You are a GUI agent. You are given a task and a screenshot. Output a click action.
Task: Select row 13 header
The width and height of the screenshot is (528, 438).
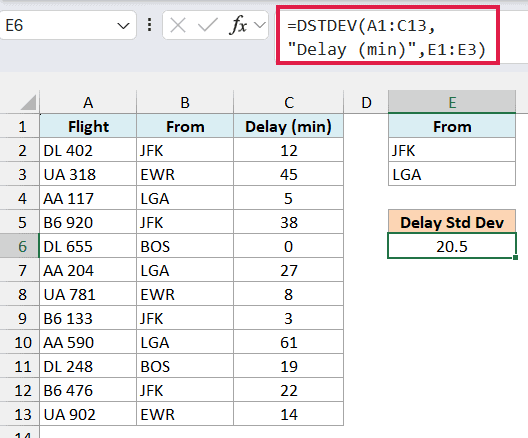point(20,414)
